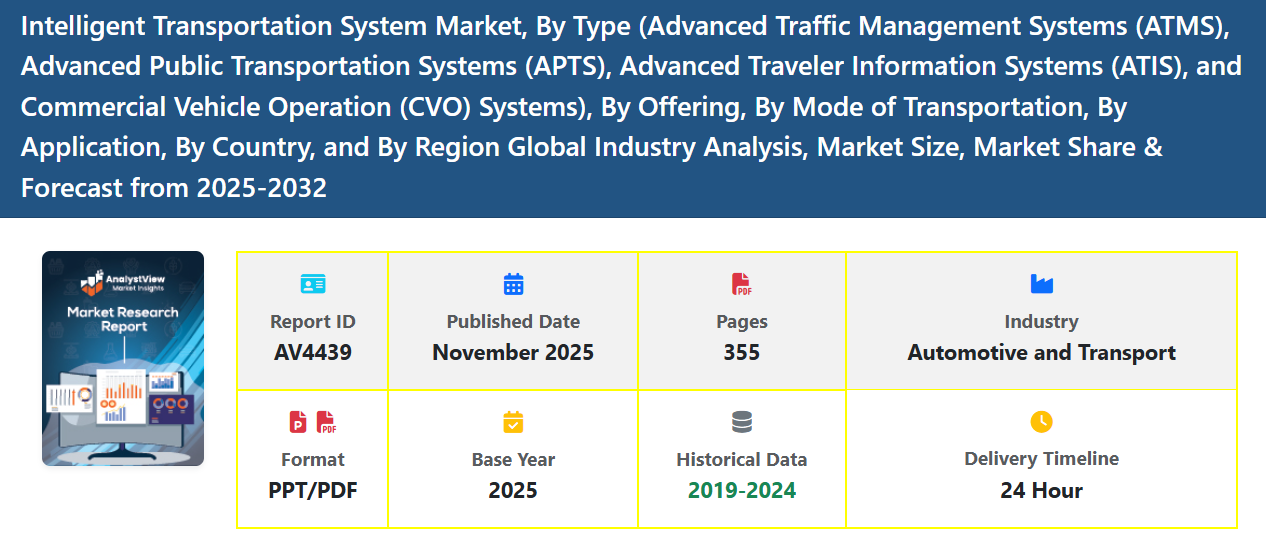Click the green 2019-2024 historical data range
Image resolution: width=1266 pixels, height=556 pixels.
pyautogui.click(x=741, y=491)
